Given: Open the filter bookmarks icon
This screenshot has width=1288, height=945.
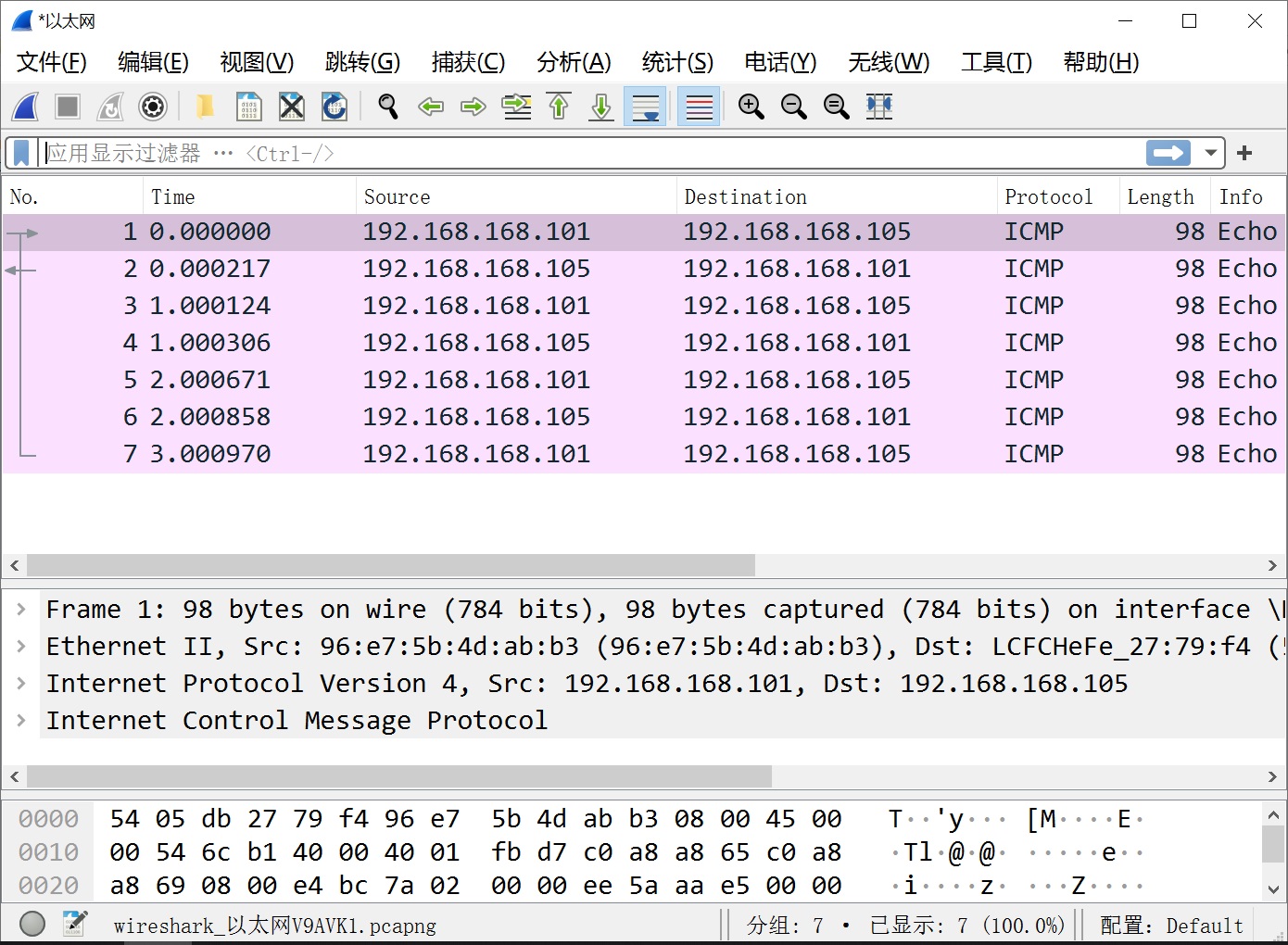Looking at the screenshot, I should [20, 152].
